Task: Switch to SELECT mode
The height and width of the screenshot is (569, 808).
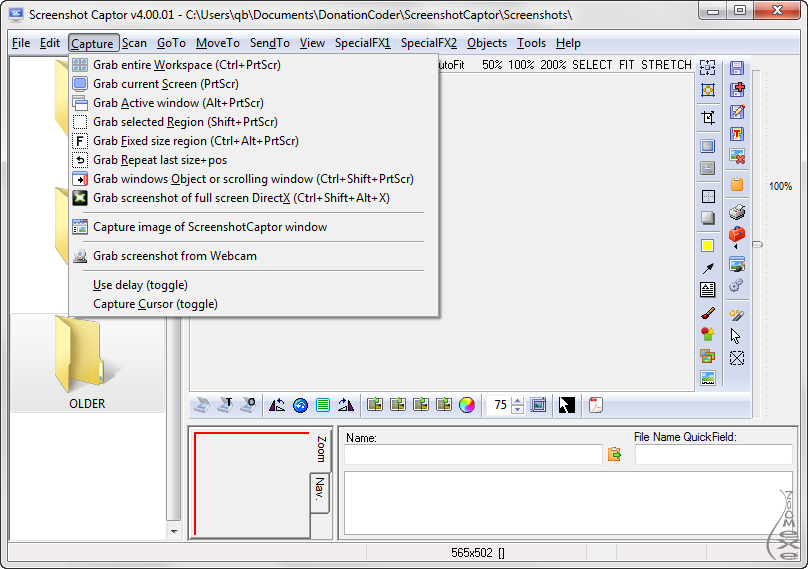Action: click(592, 65)
